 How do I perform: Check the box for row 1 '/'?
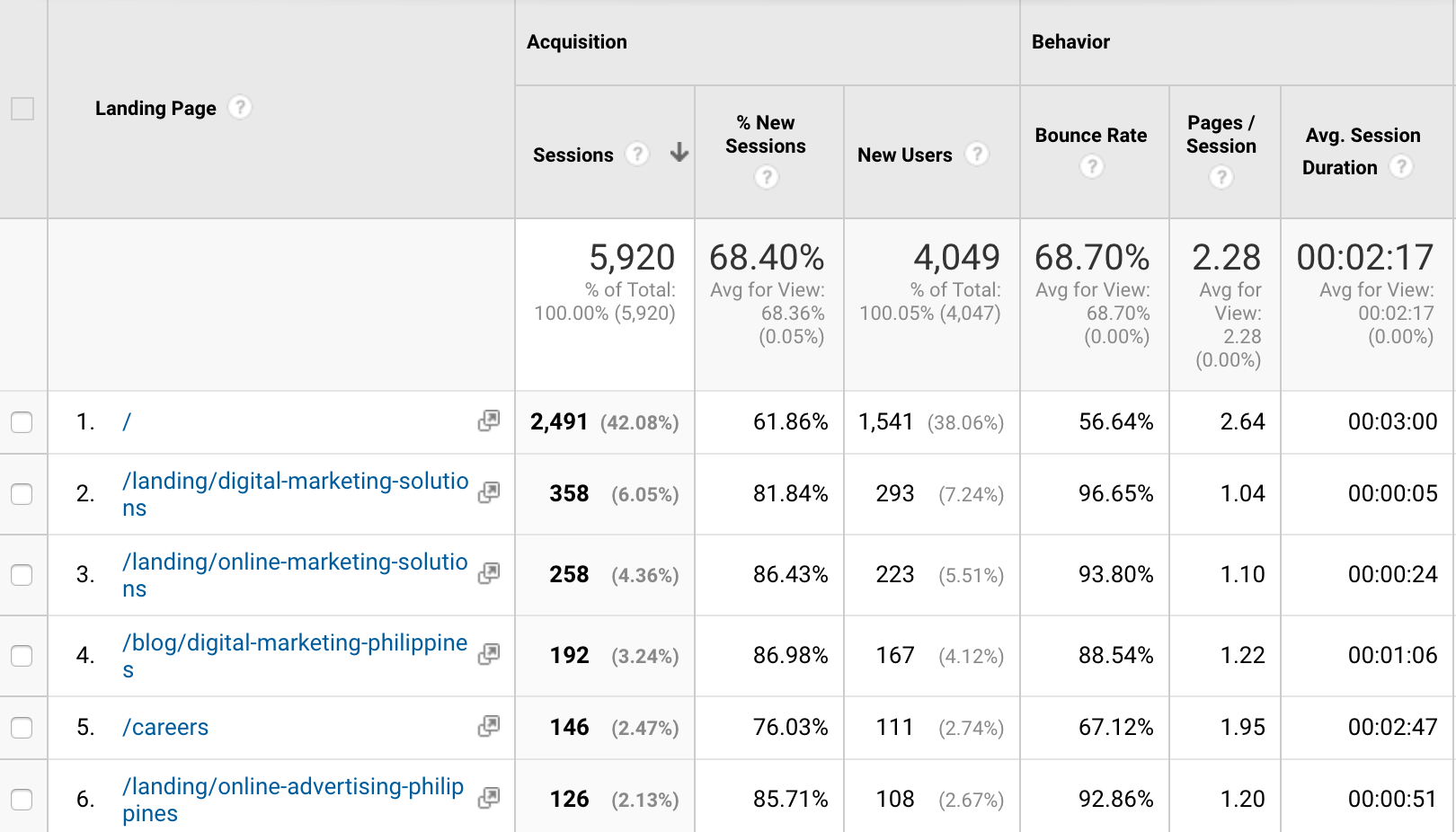pos(22,422)
